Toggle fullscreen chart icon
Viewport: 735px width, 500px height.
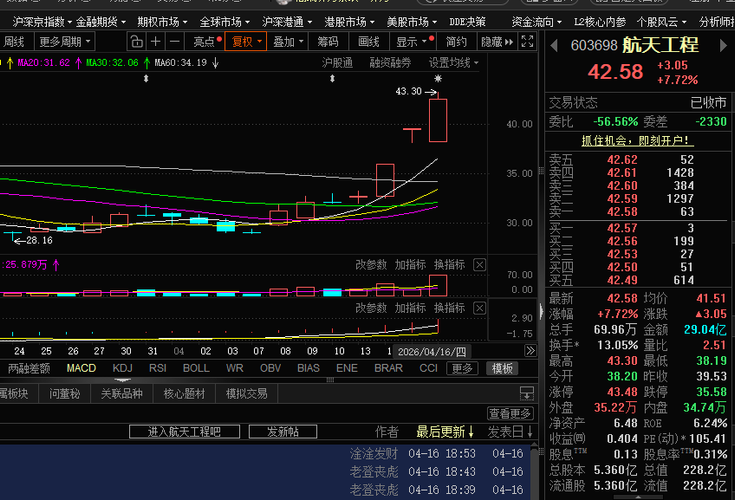(x=527, y=42)
